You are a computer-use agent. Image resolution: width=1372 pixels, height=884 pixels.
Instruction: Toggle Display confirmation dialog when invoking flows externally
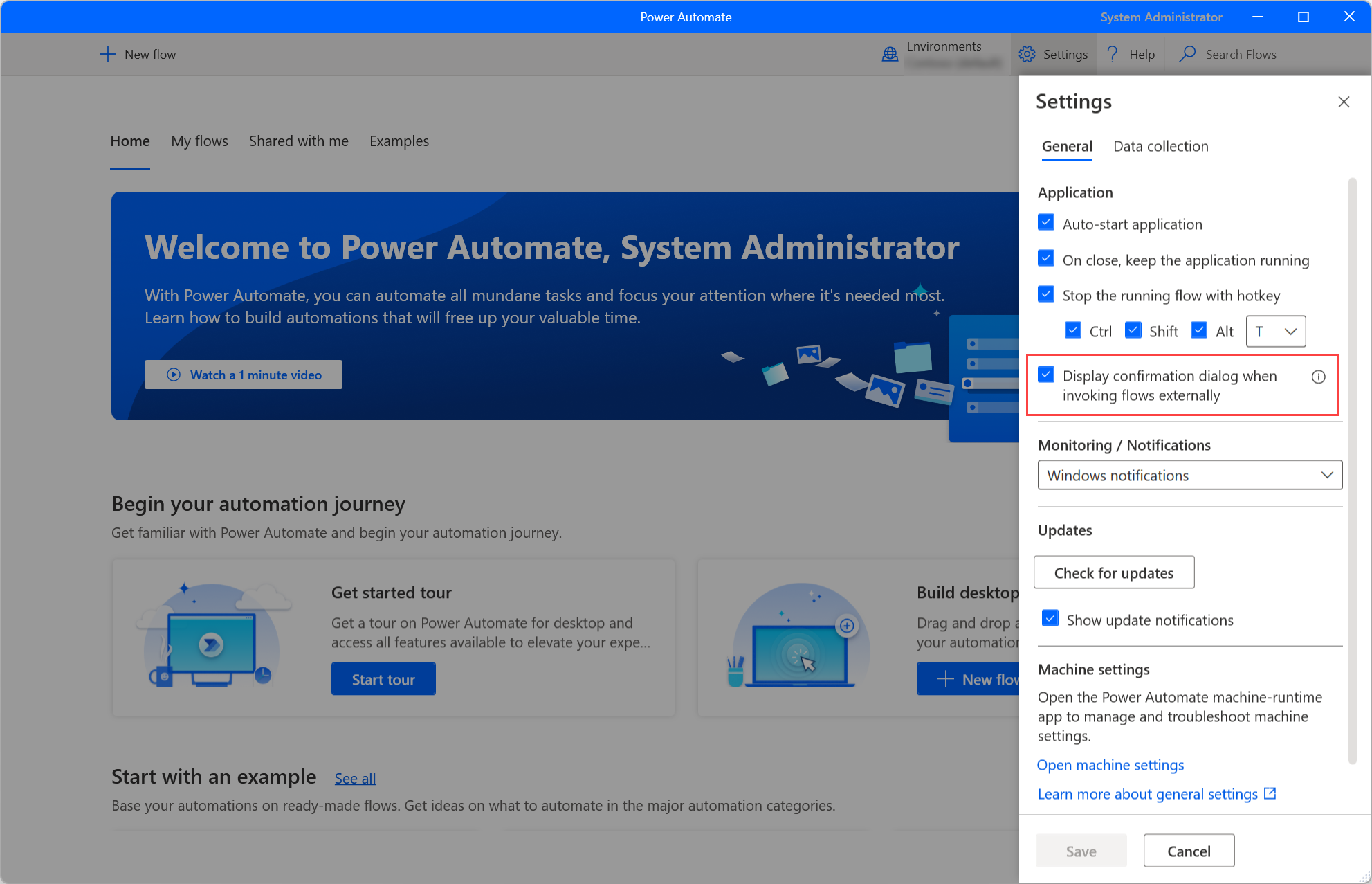(x=1047, y=375)
